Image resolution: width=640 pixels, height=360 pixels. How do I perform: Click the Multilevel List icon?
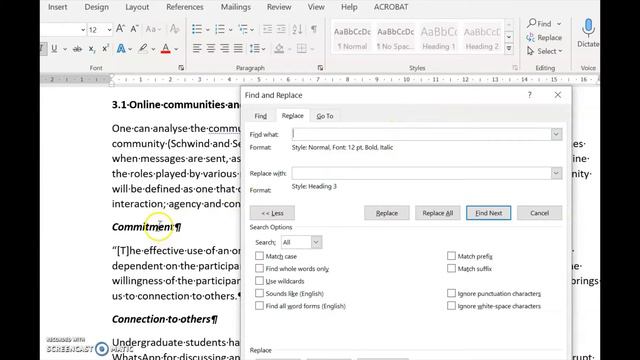click(x=243, y=29)
